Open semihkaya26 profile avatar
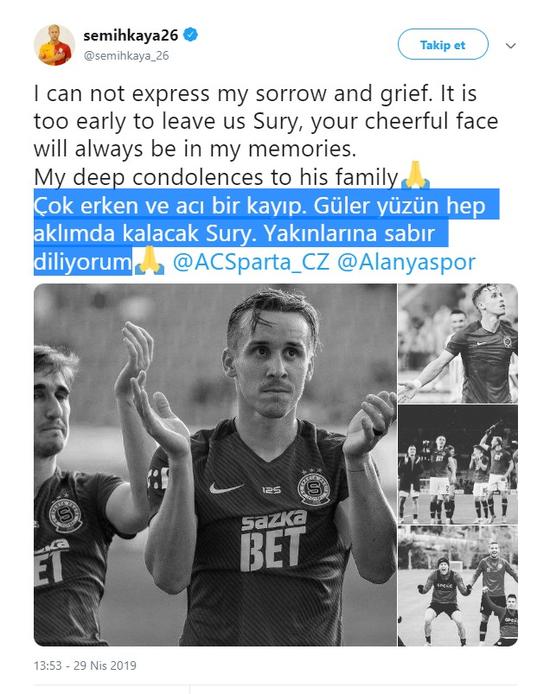The height and width of the screenshot is (694, 550). [x=54, y=45]
